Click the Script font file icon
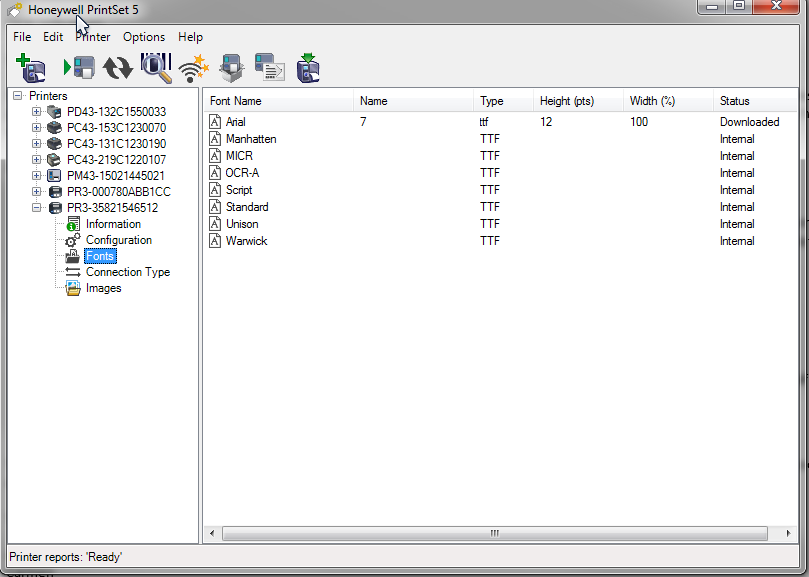809x577 pixels. click(x=215, y=190)
